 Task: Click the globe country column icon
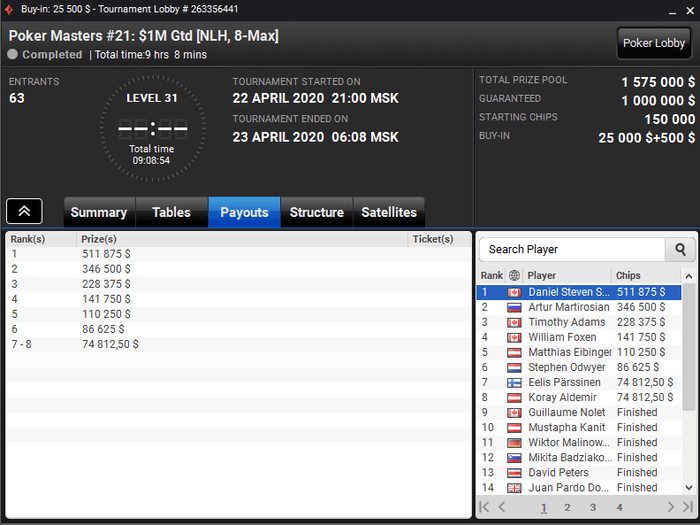click(x=514, y=275)
